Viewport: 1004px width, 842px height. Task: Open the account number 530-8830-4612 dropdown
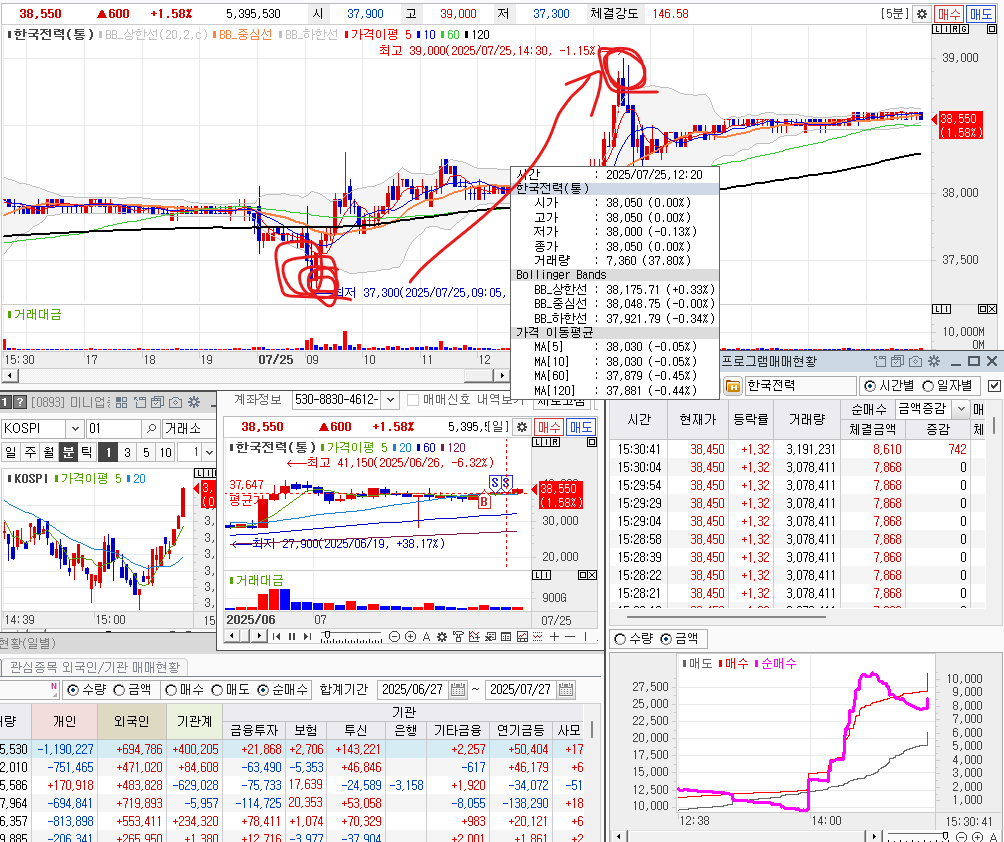pos(390,400)
